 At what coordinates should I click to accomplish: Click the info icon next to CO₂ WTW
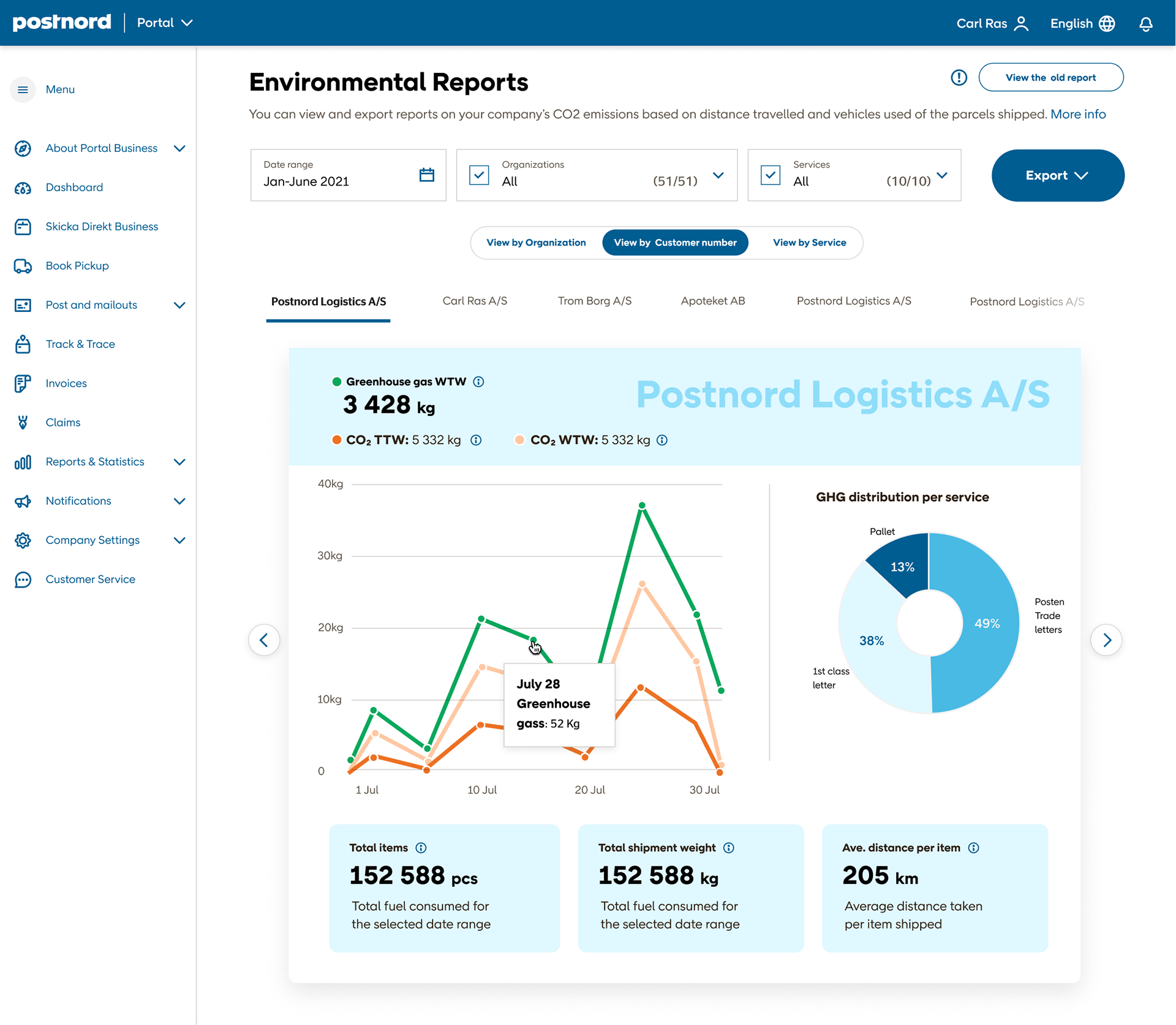click(662, 440)
